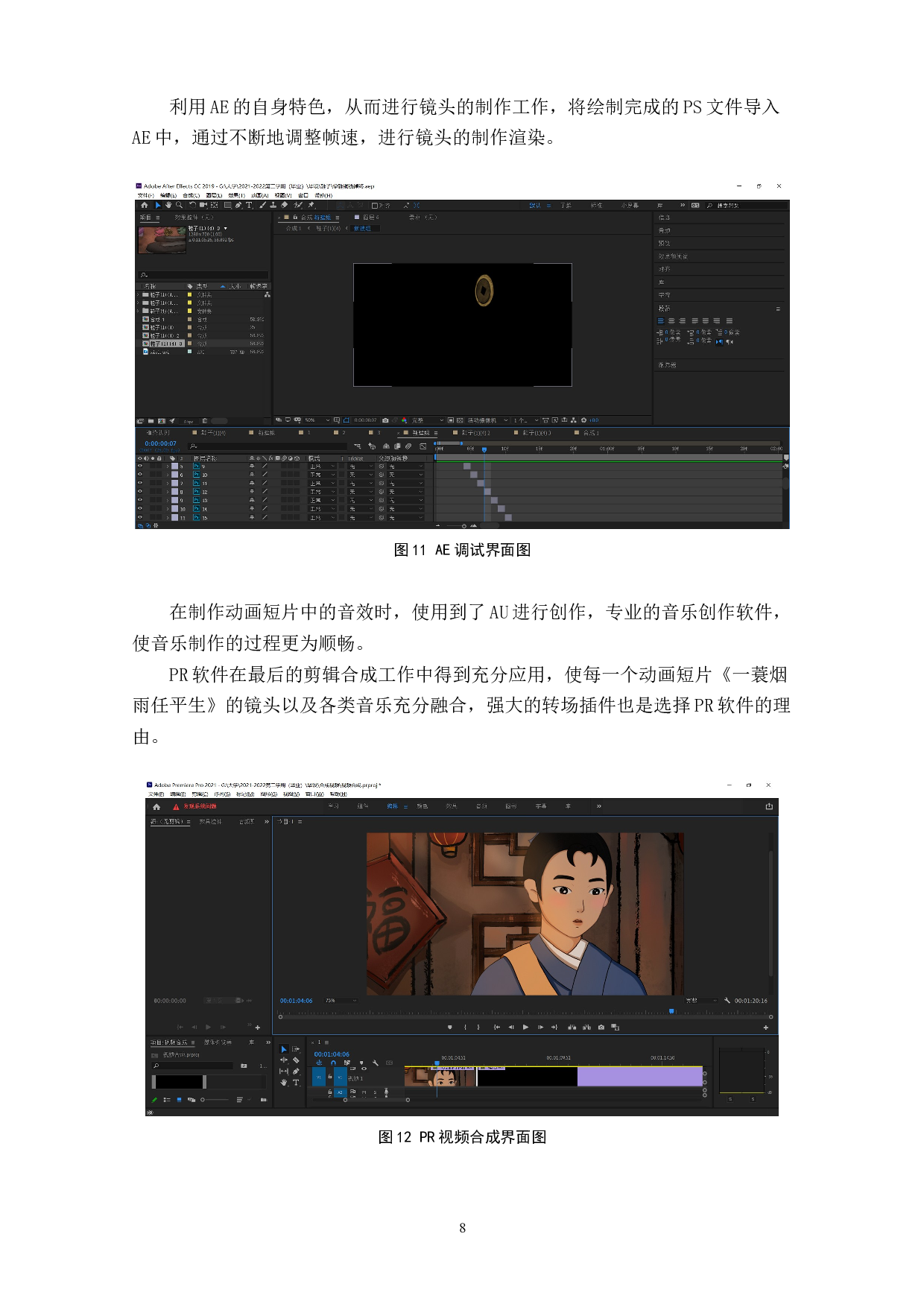Open the 效果(T) menu in After Effects
The image size is (924, 1307).
point(237,195)
